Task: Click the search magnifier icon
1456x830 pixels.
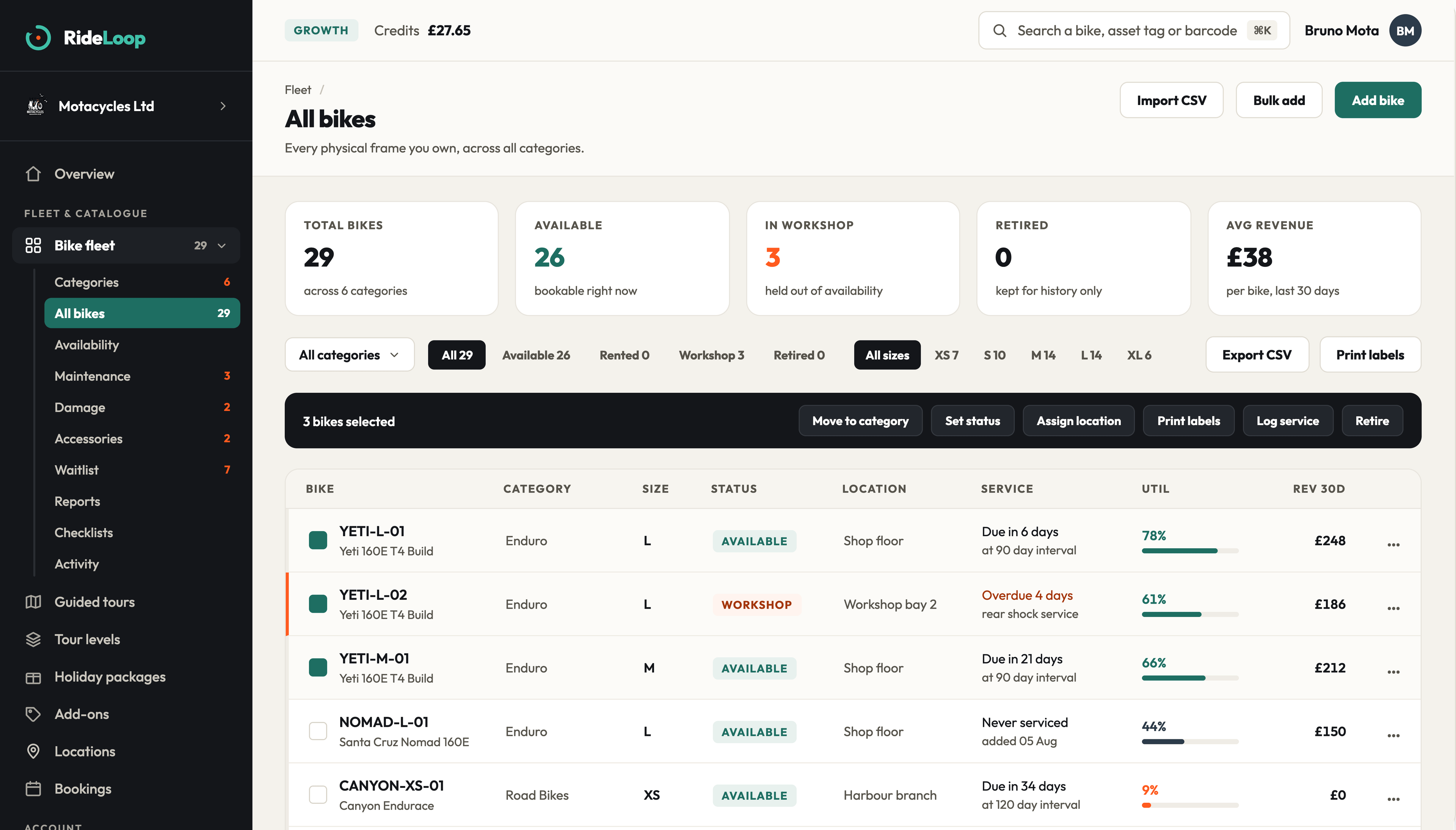Action: click(999, 30)
